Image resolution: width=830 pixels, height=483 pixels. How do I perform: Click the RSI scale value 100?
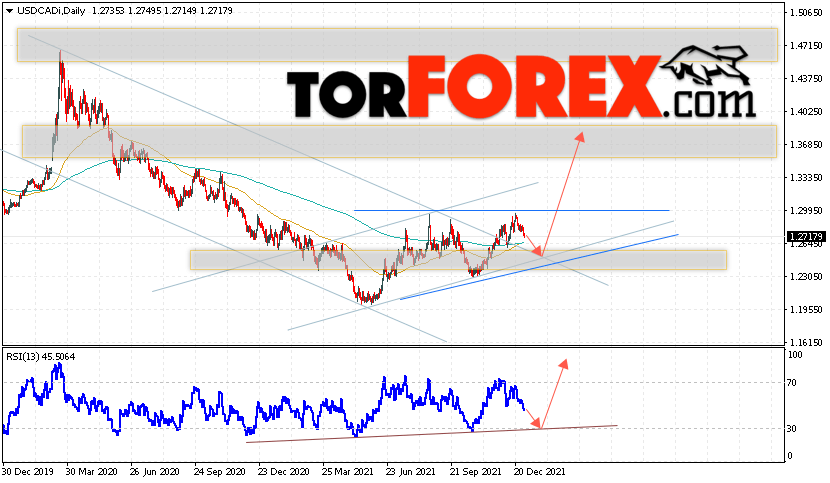pyautogui.click(x=795, y=355)
